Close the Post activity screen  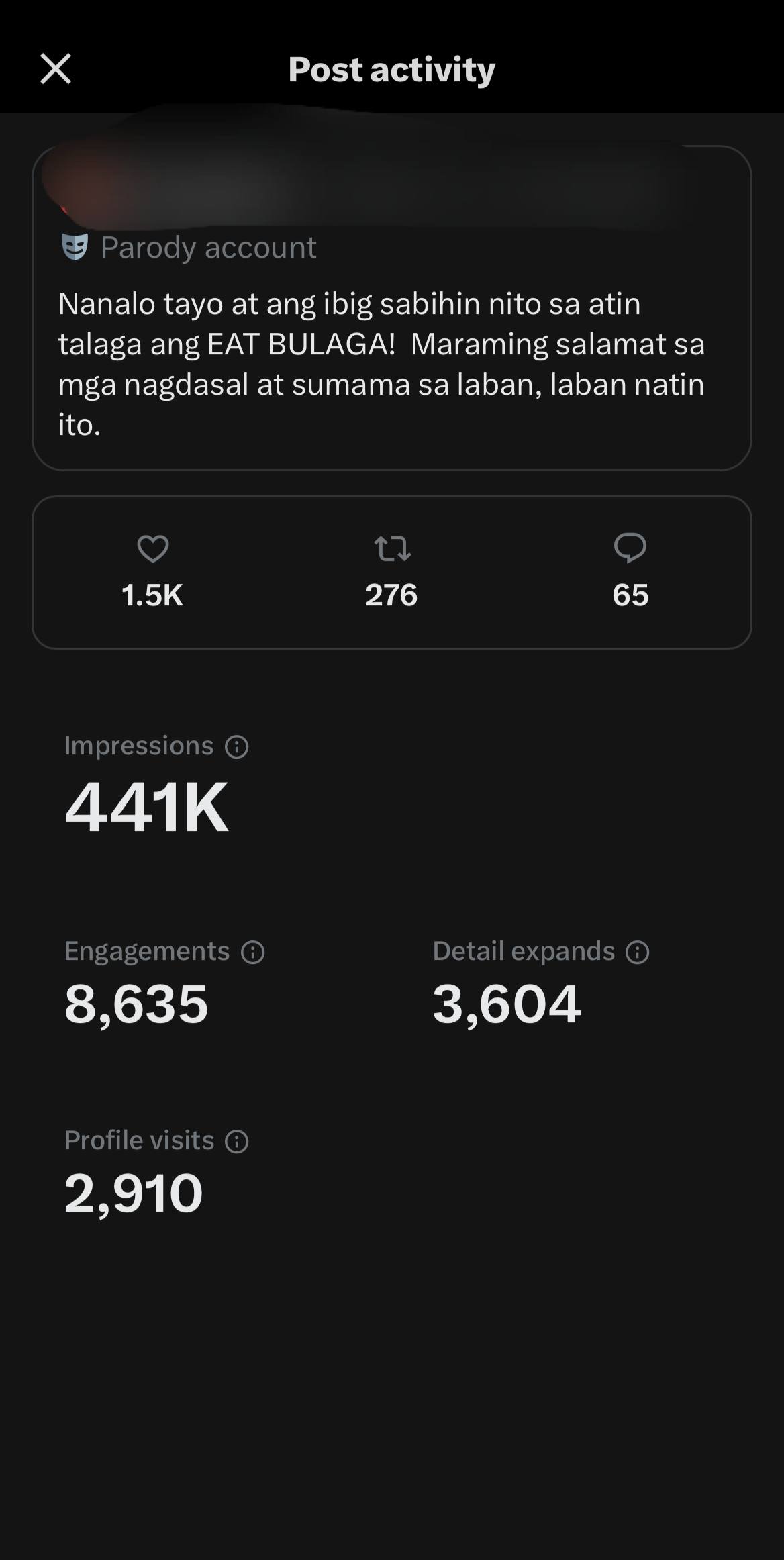point(56,69)
